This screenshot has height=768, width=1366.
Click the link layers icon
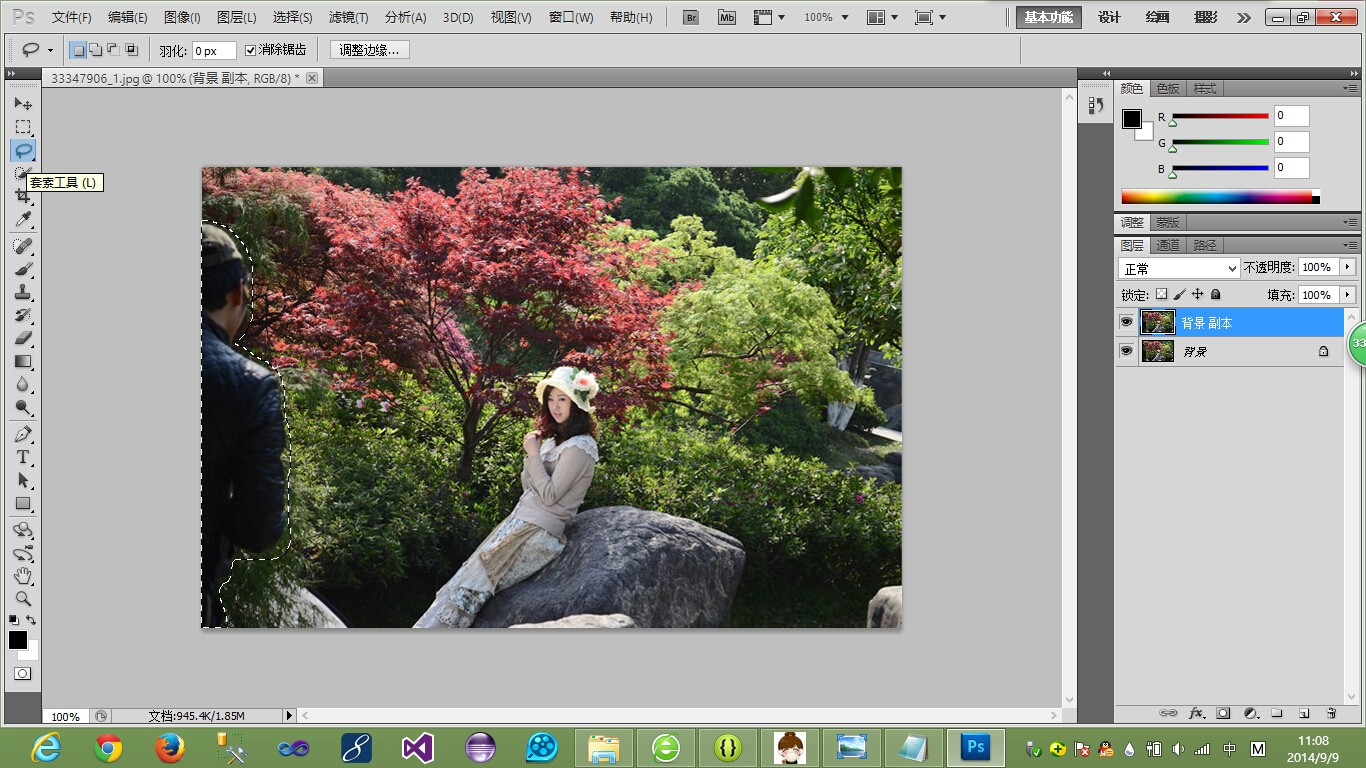(x=1168, y=713)
